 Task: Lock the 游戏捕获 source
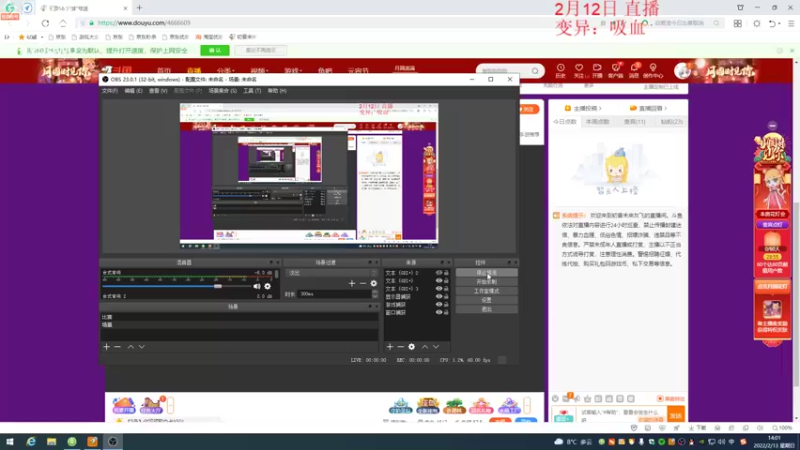(x=446, y=305)
